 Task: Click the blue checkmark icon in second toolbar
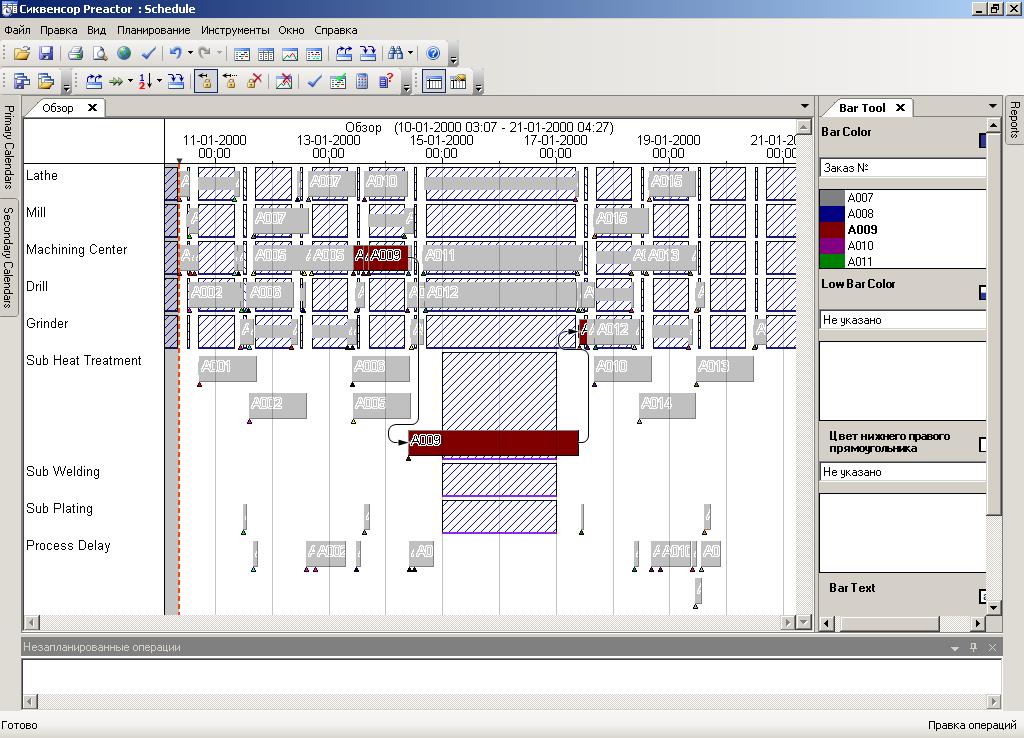pyautogui.click(x=314, y=82)
